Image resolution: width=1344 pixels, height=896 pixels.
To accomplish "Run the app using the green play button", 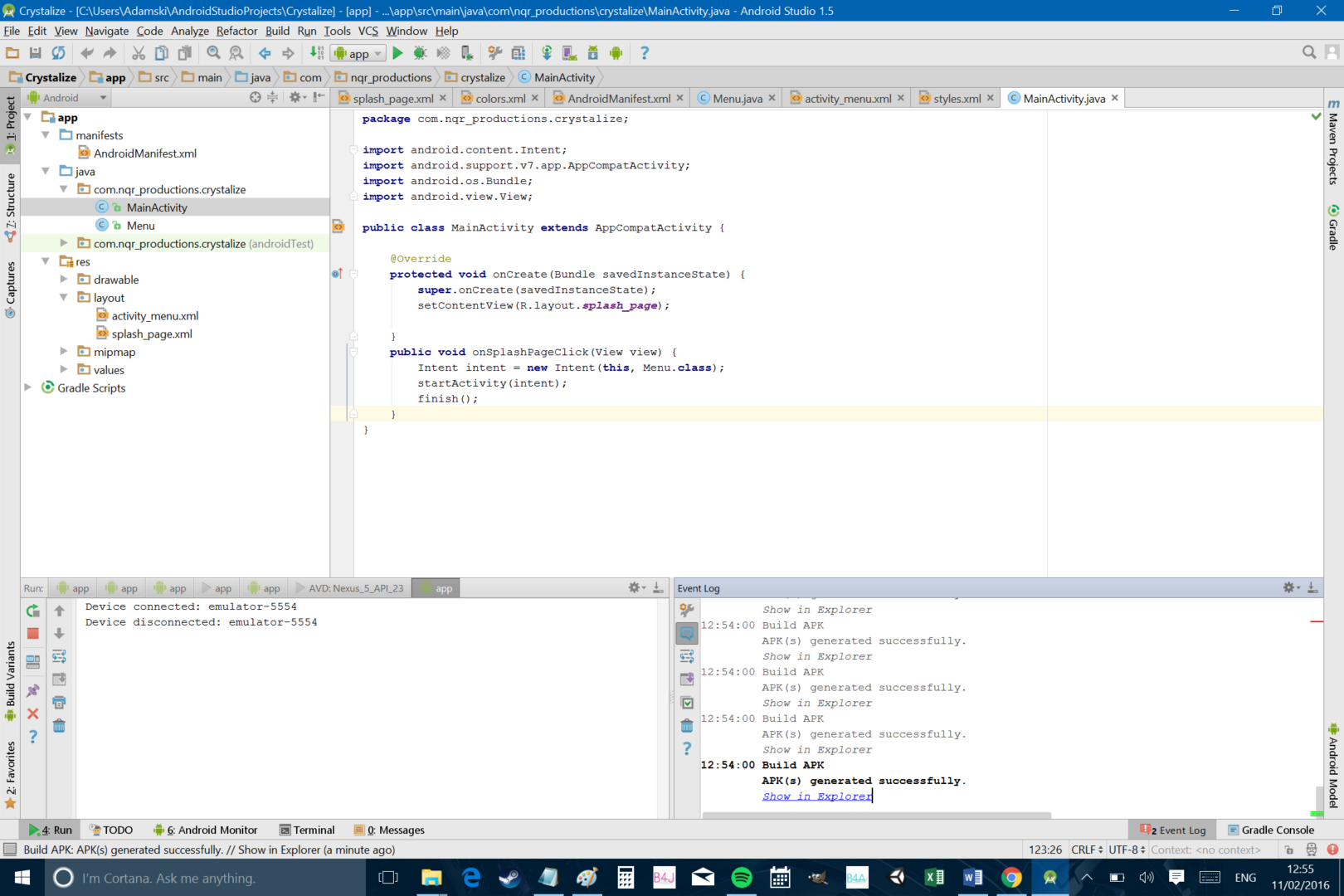I will coord(397,52).
